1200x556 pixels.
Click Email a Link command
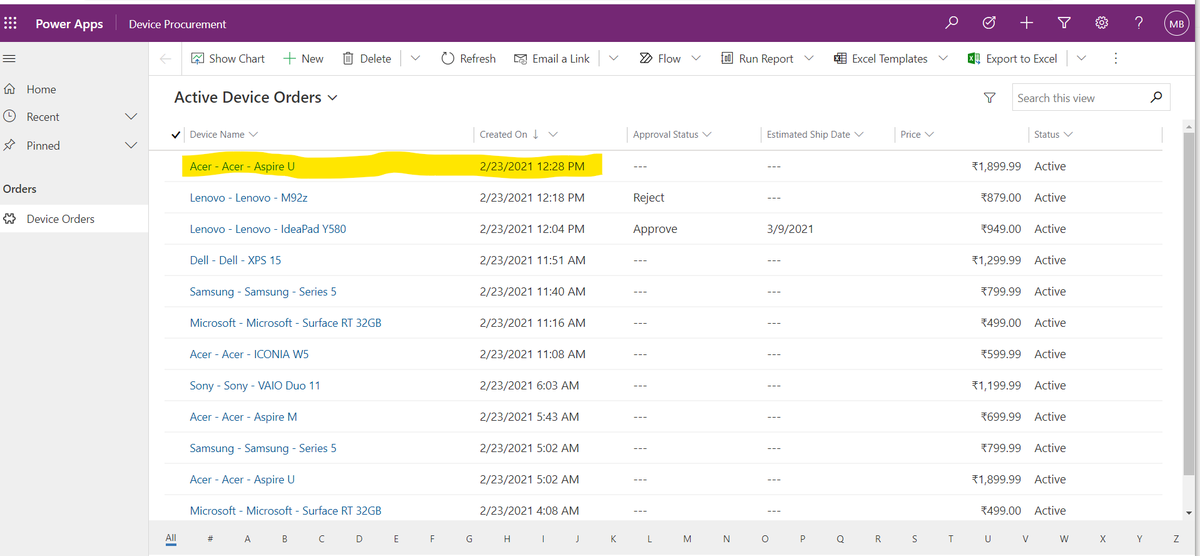[551, 59]
